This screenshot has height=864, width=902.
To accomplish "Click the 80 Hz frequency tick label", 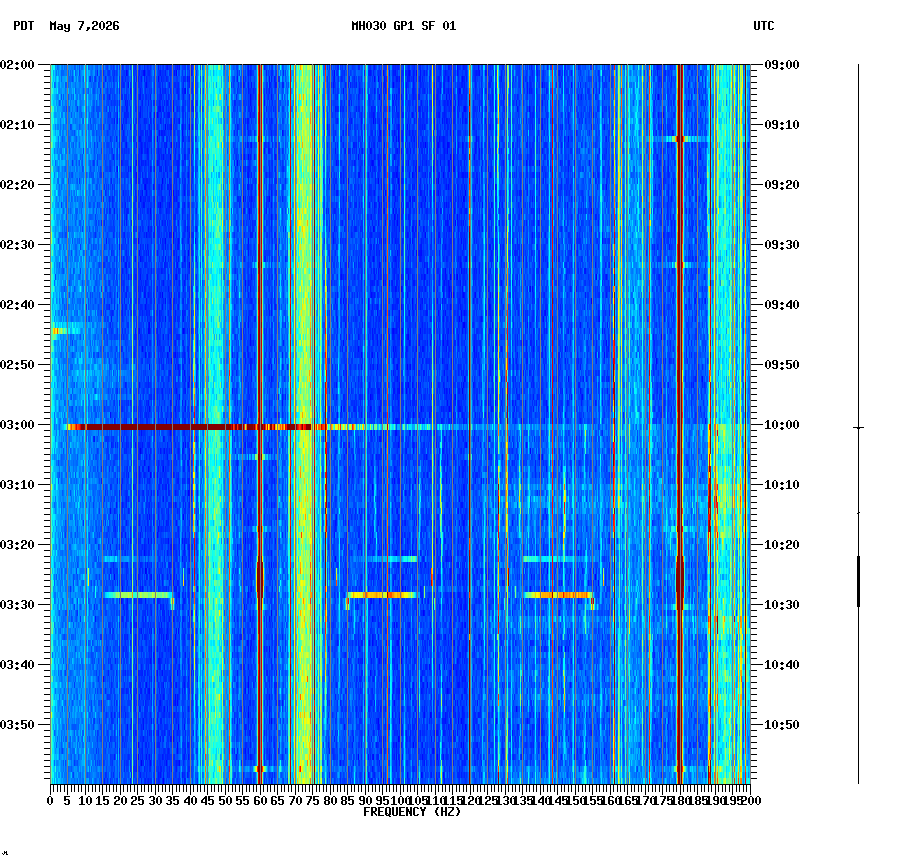I will (x=330, y=801).
